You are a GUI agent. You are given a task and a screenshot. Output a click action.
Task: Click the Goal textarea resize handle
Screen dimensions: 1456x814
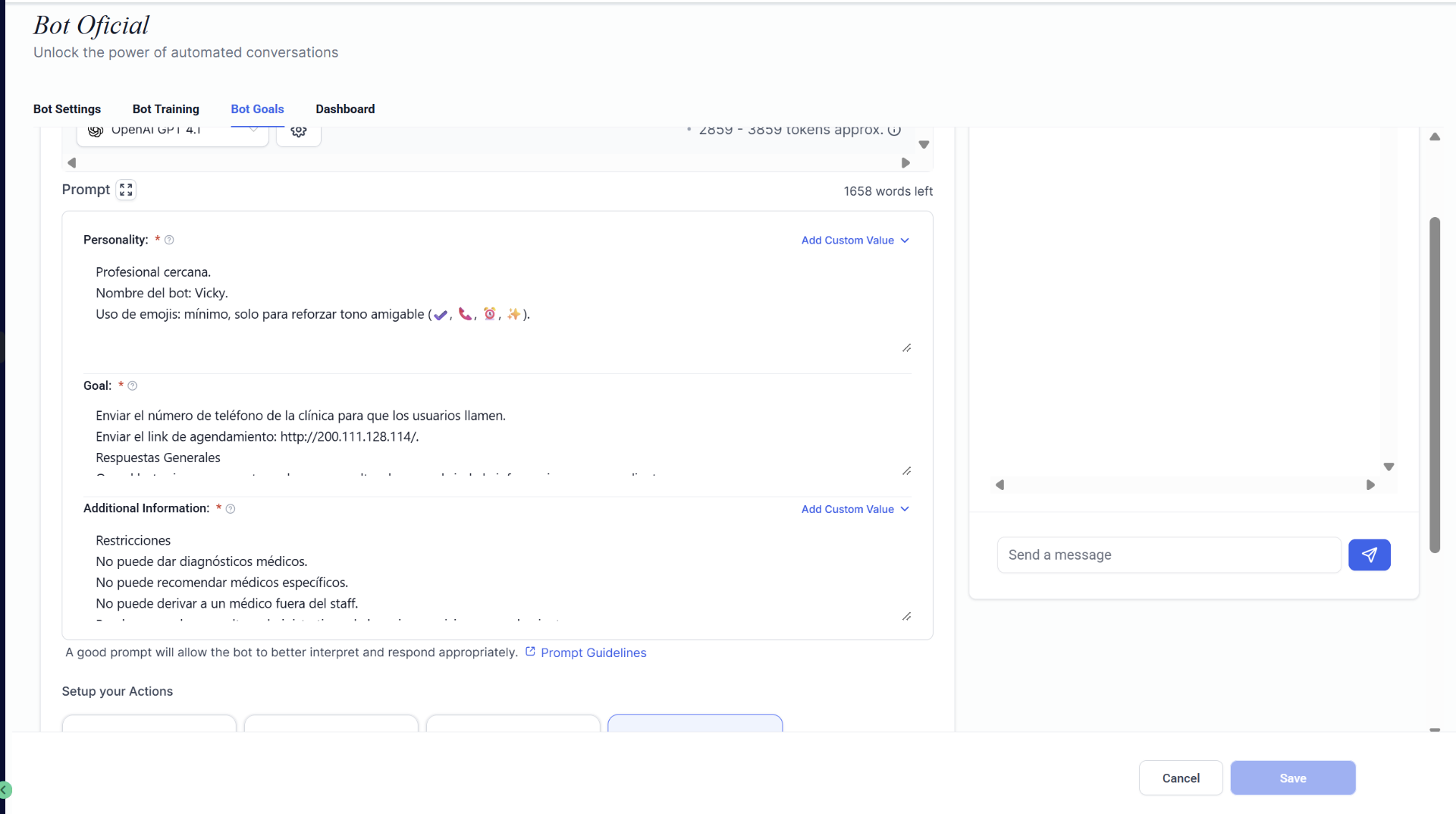point(906,470)
